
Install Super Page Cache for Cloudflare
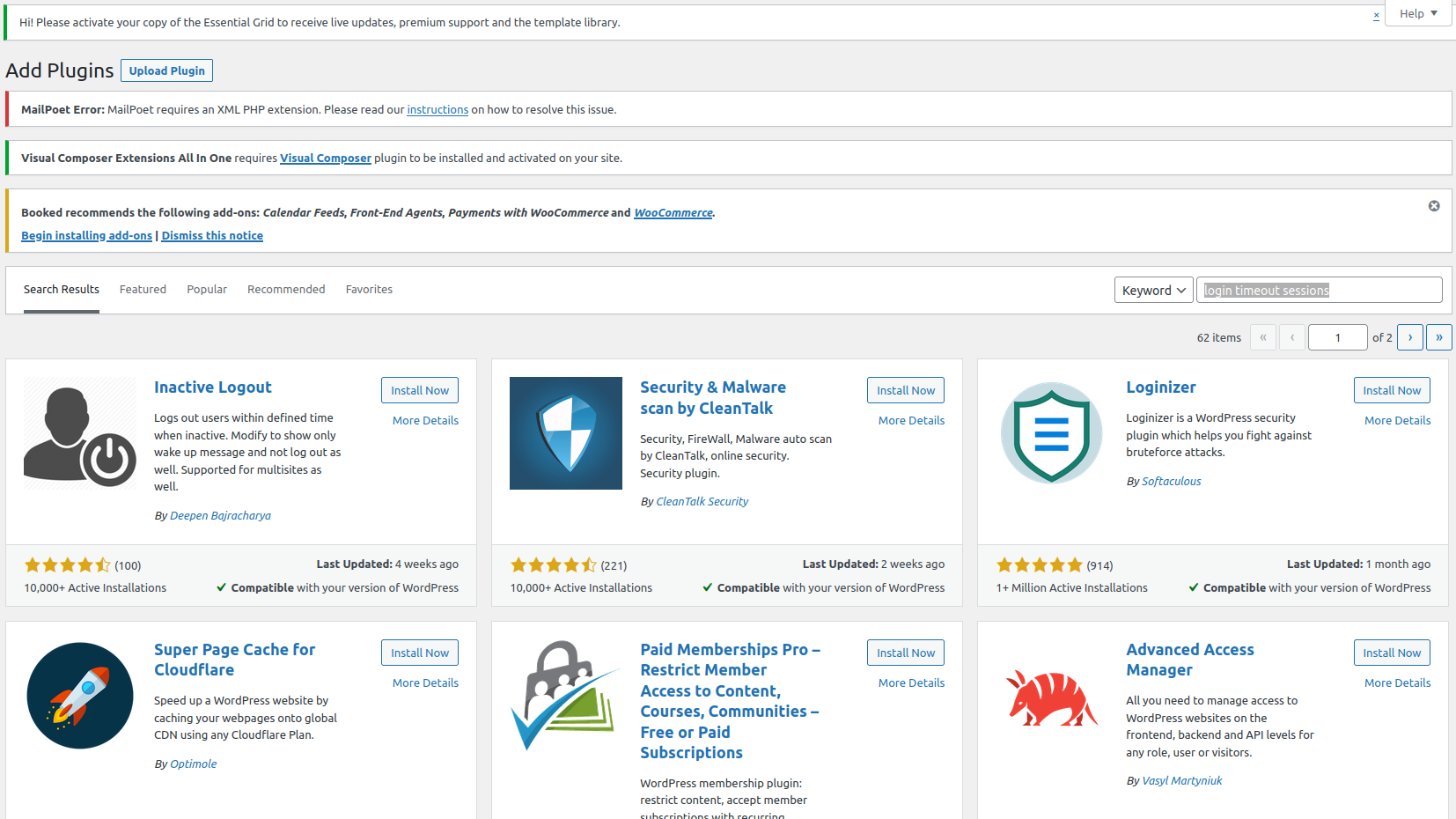[x=420, y=653]
